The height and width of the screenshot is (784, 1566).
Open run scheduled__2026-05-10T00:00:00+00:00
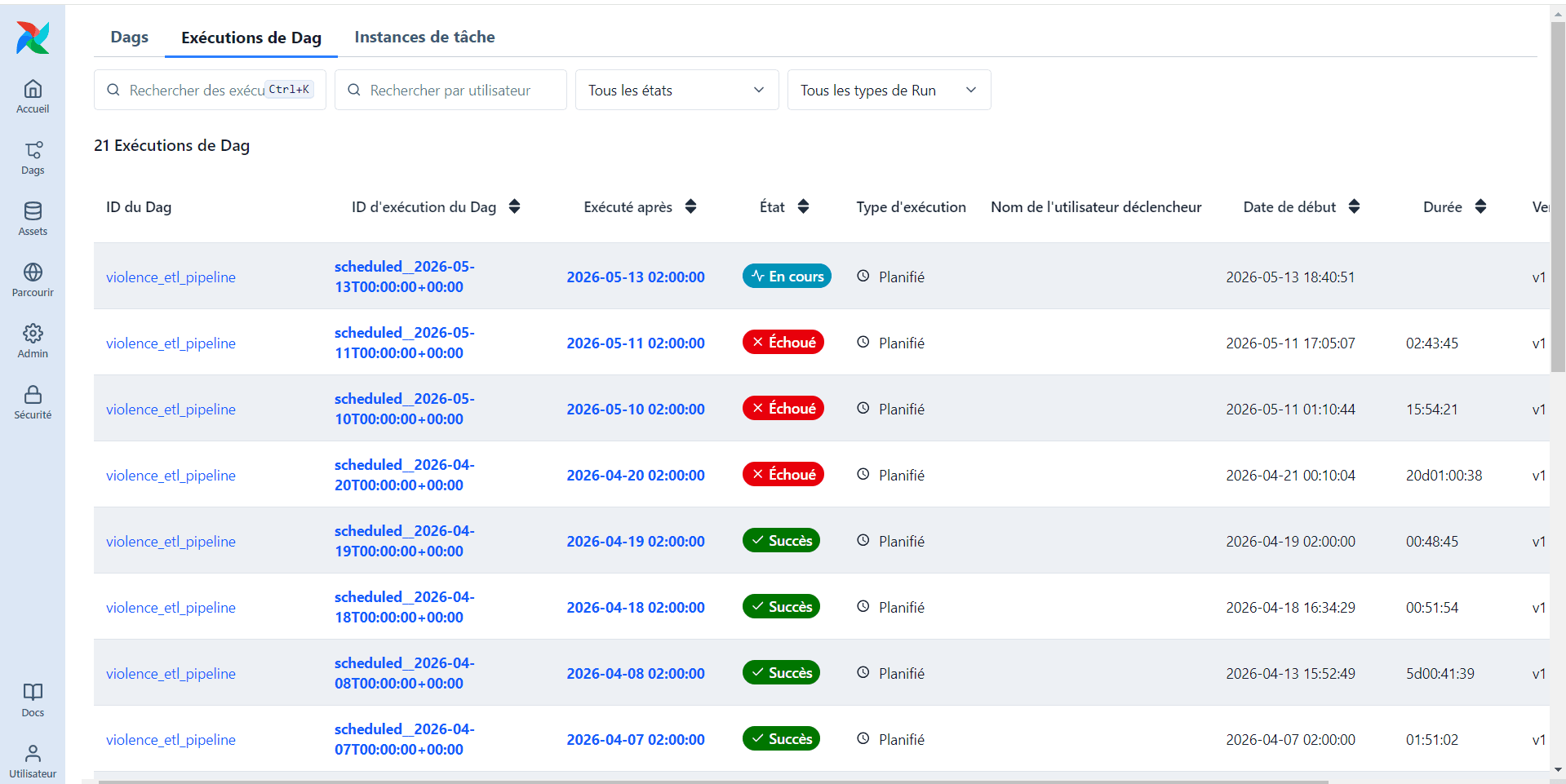405,409
